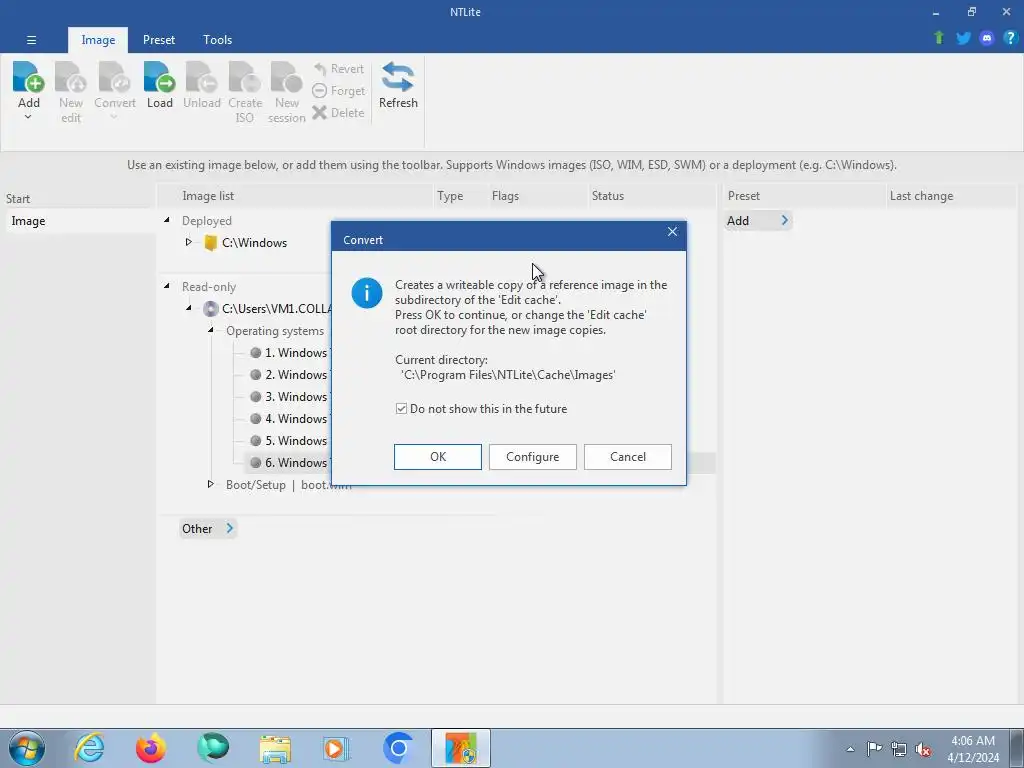
Task: Open the hamburger main menu
Action: pos(31,40)
